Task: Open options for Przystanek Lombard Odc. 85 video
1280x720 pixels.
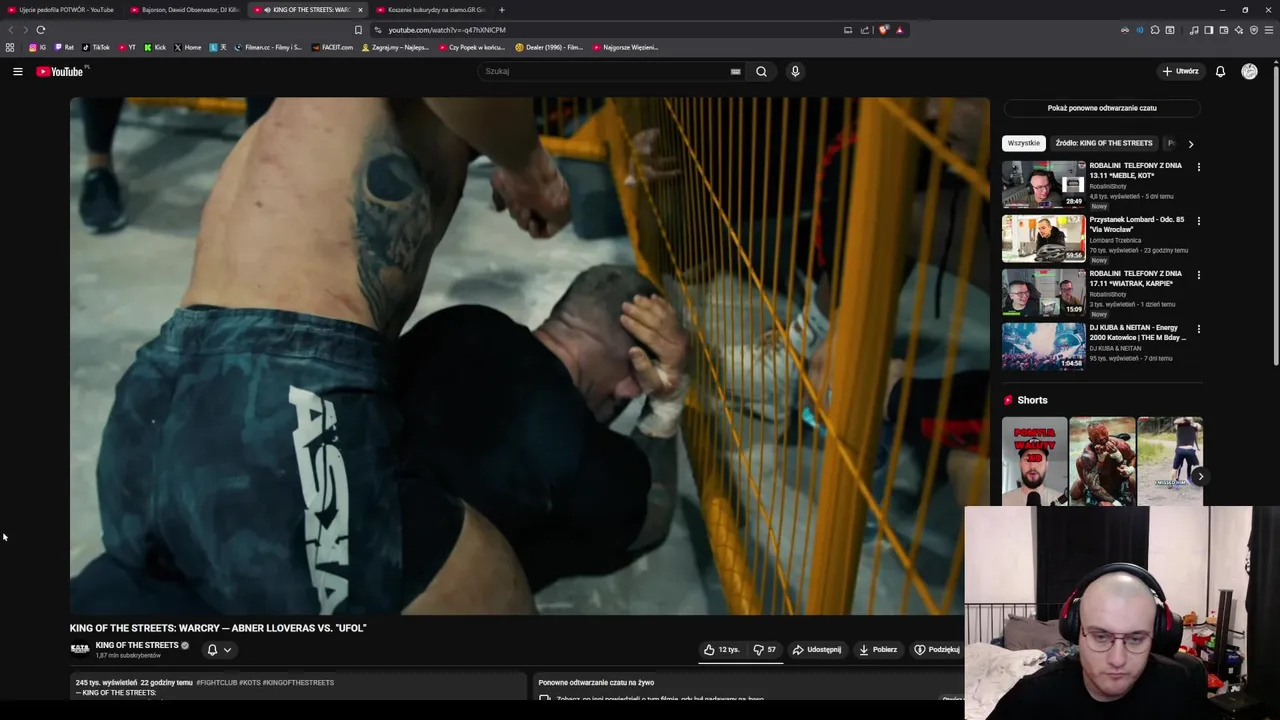Action: tap(1198, 221)
